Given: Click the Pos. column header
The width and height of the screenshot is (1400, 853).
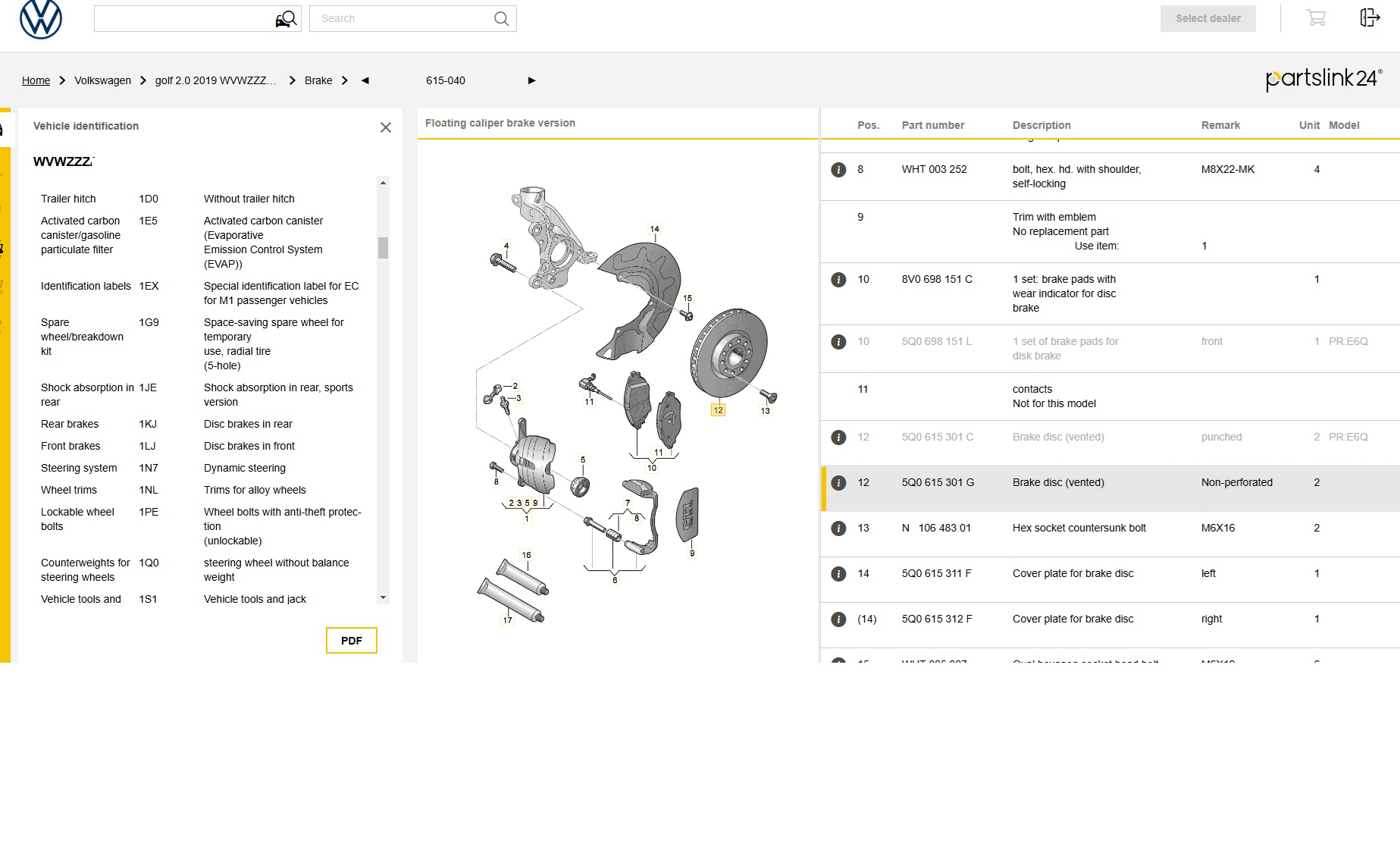Looking at the screenshot, I should pos(869,125).
